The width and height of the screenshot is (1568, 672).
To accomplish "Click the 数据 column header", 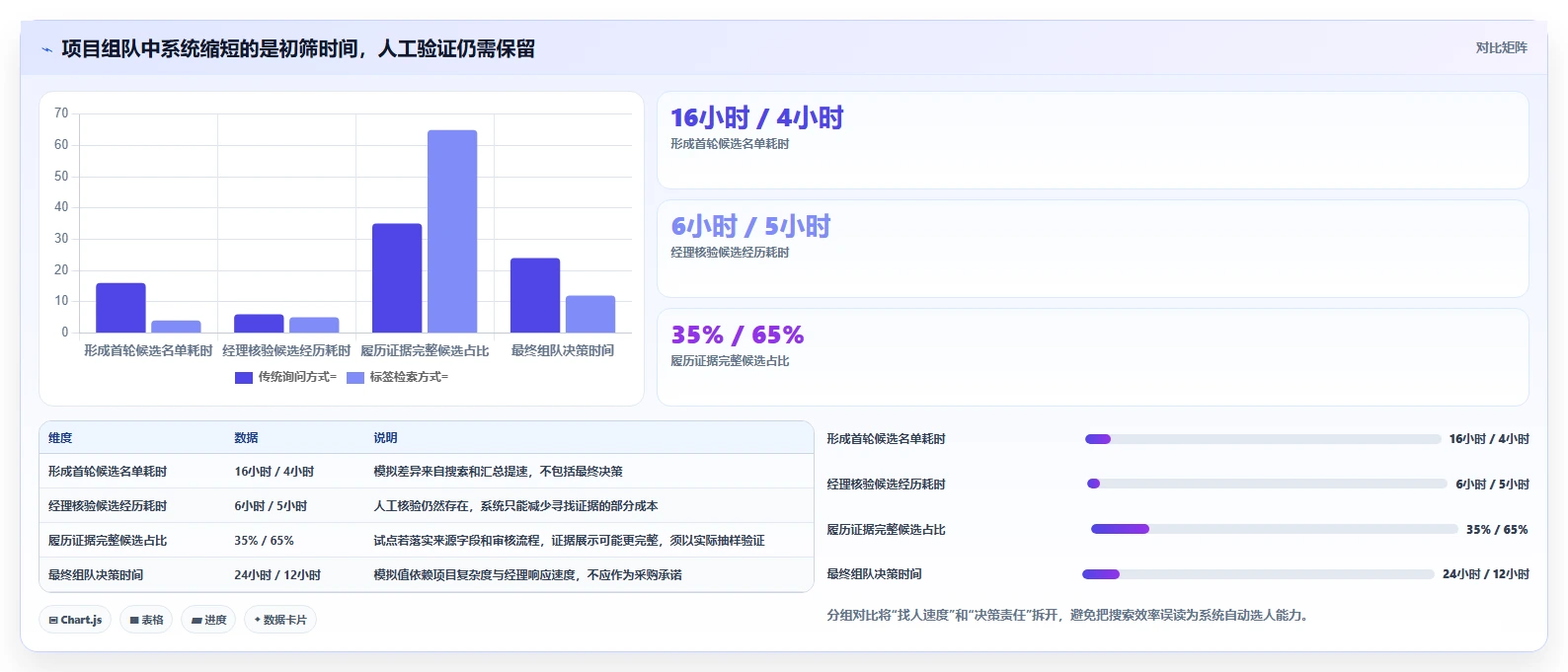I will [246, 438].
